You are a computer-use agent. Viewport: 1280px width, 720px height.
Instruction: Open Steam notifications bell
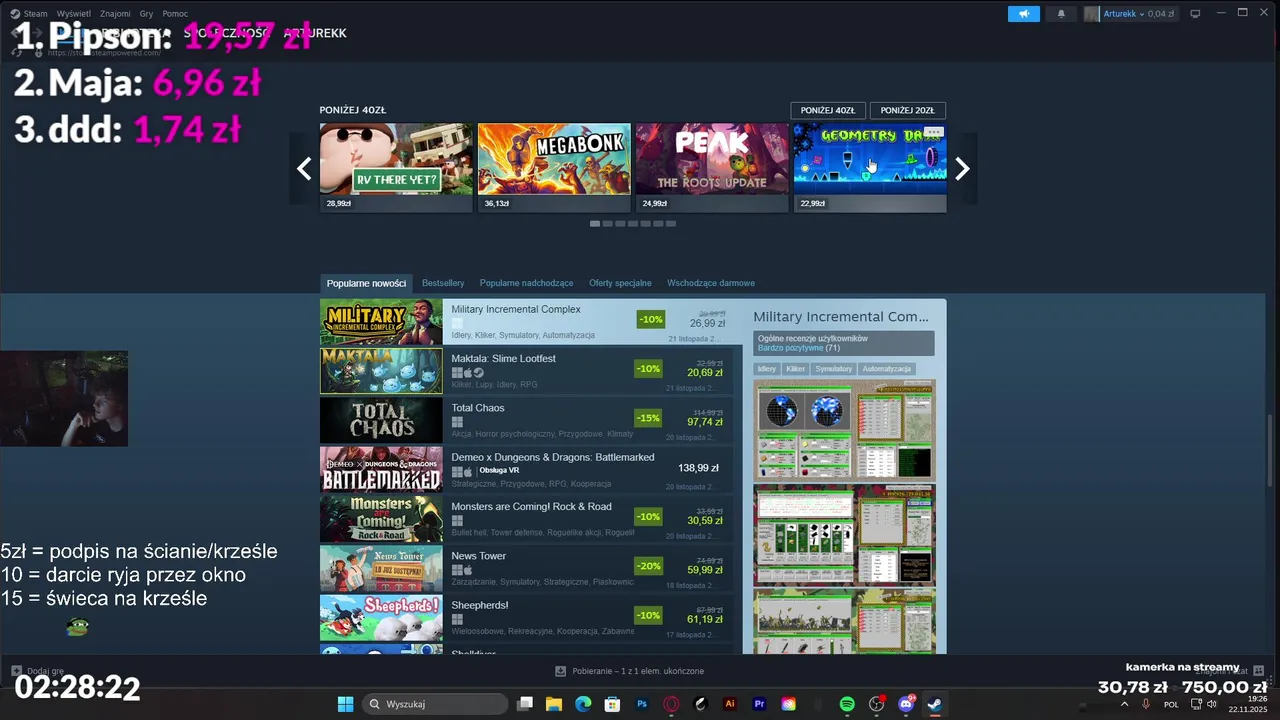tap(1061, 14)
